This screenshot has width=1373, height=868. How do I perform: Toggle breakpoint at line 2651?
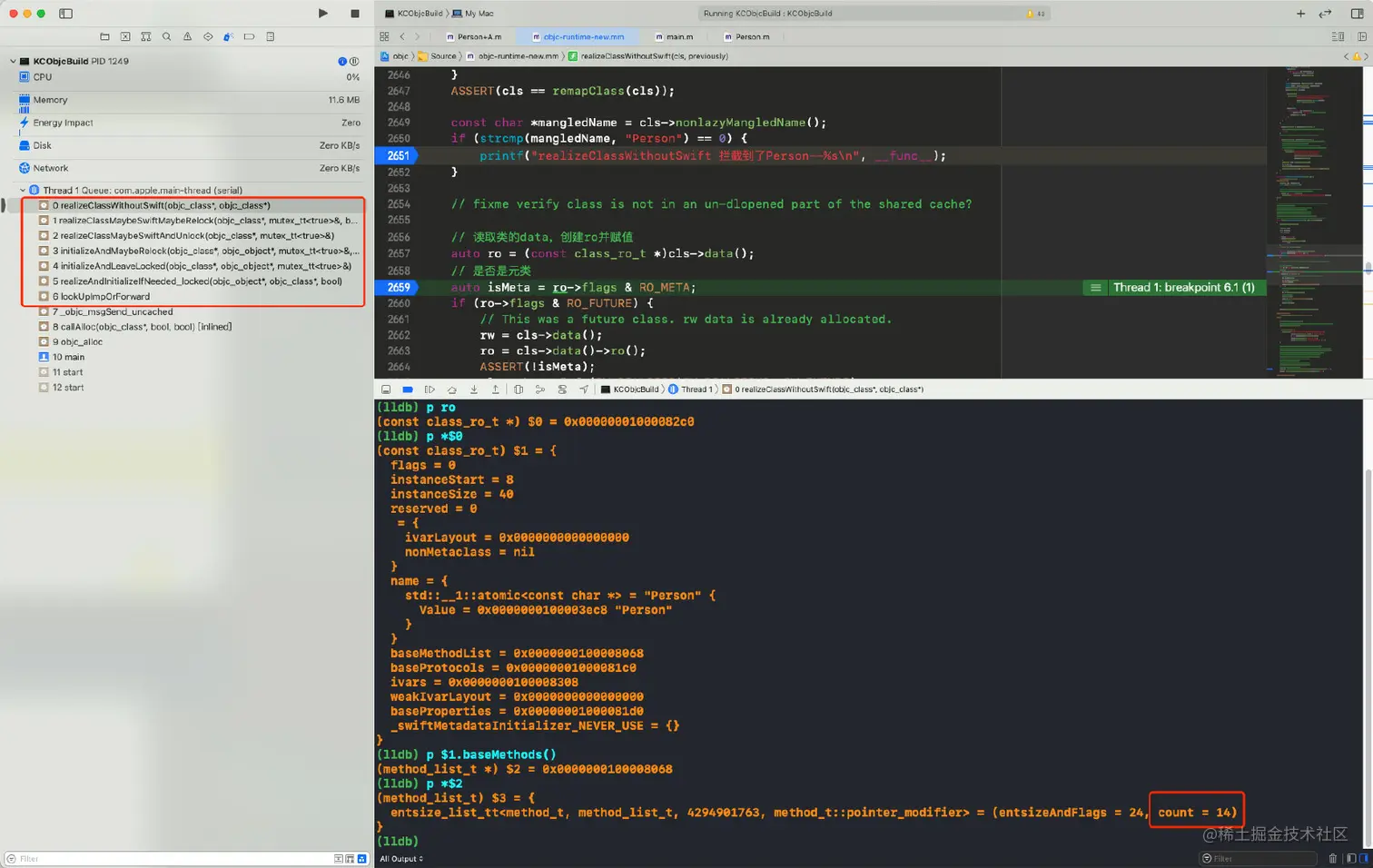[x=397, y=156]
